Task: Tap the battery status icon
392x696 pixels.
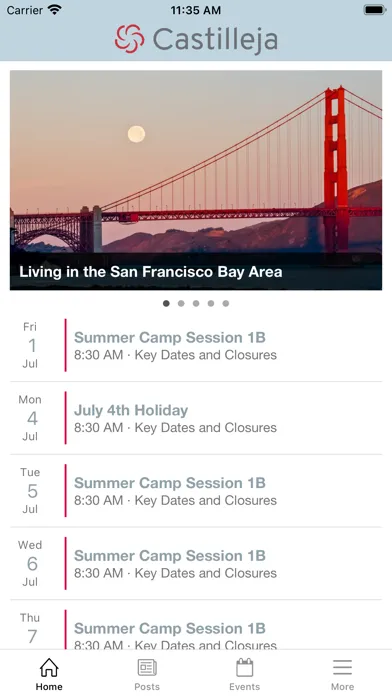Action: pos(375,10)
